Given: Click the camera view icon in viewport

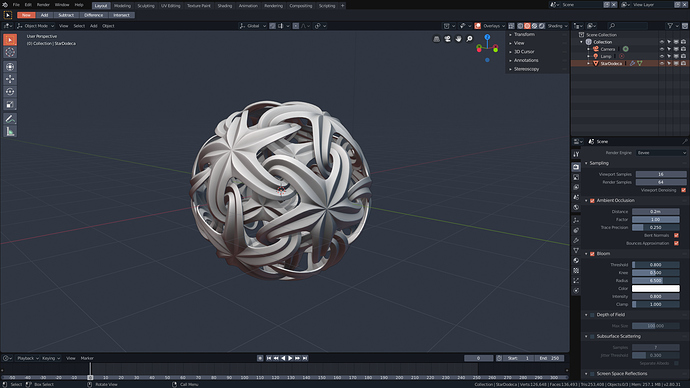Looking at the screenshot, I should [x=448, y=39].
